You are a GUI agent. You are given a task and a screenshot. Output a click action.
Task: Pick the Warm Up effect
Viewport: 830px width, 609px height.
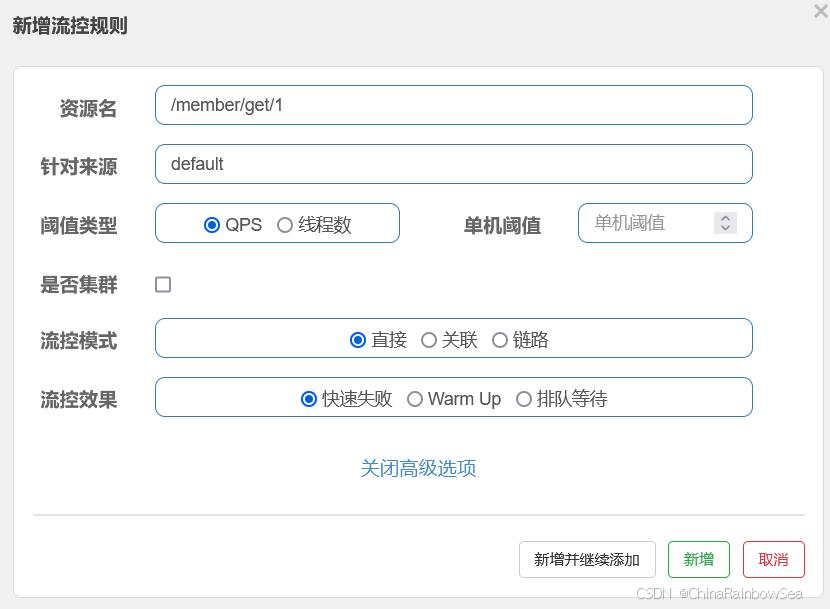(x=415, y=399)
